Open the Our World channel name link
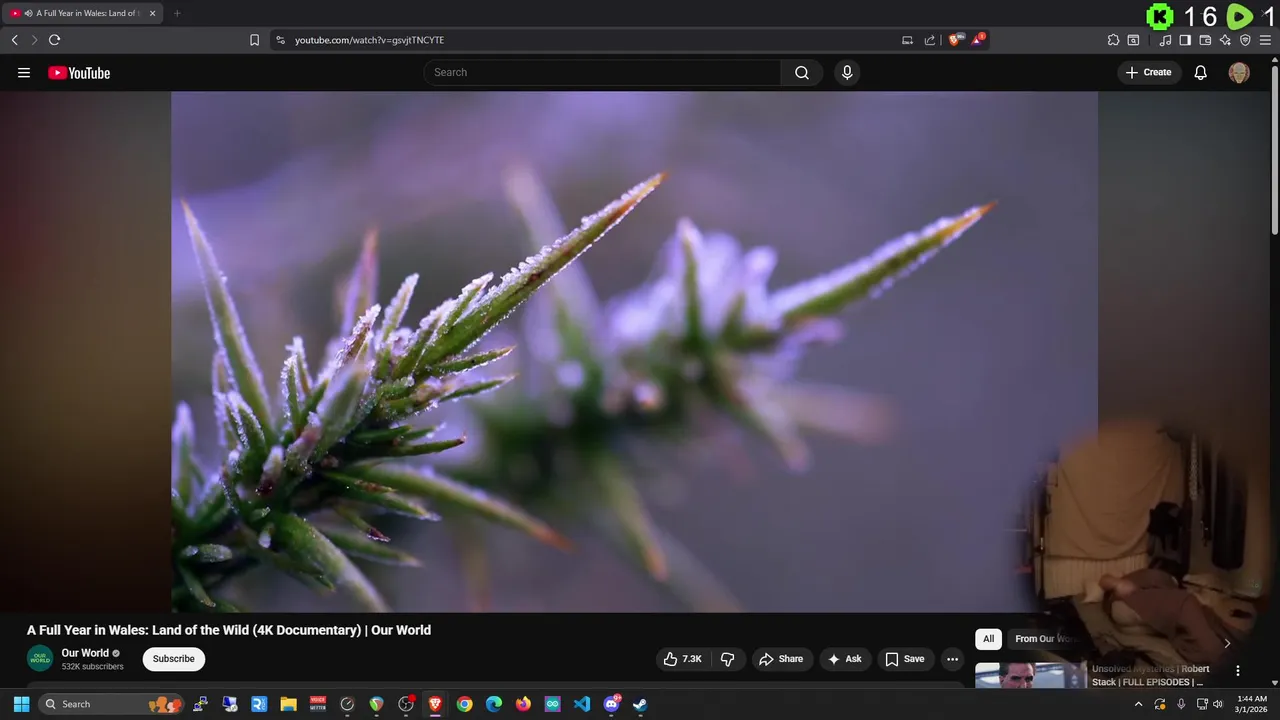The height and width of the screenshot is (720, 1280). pyautogui.click(x=85, y=653)
